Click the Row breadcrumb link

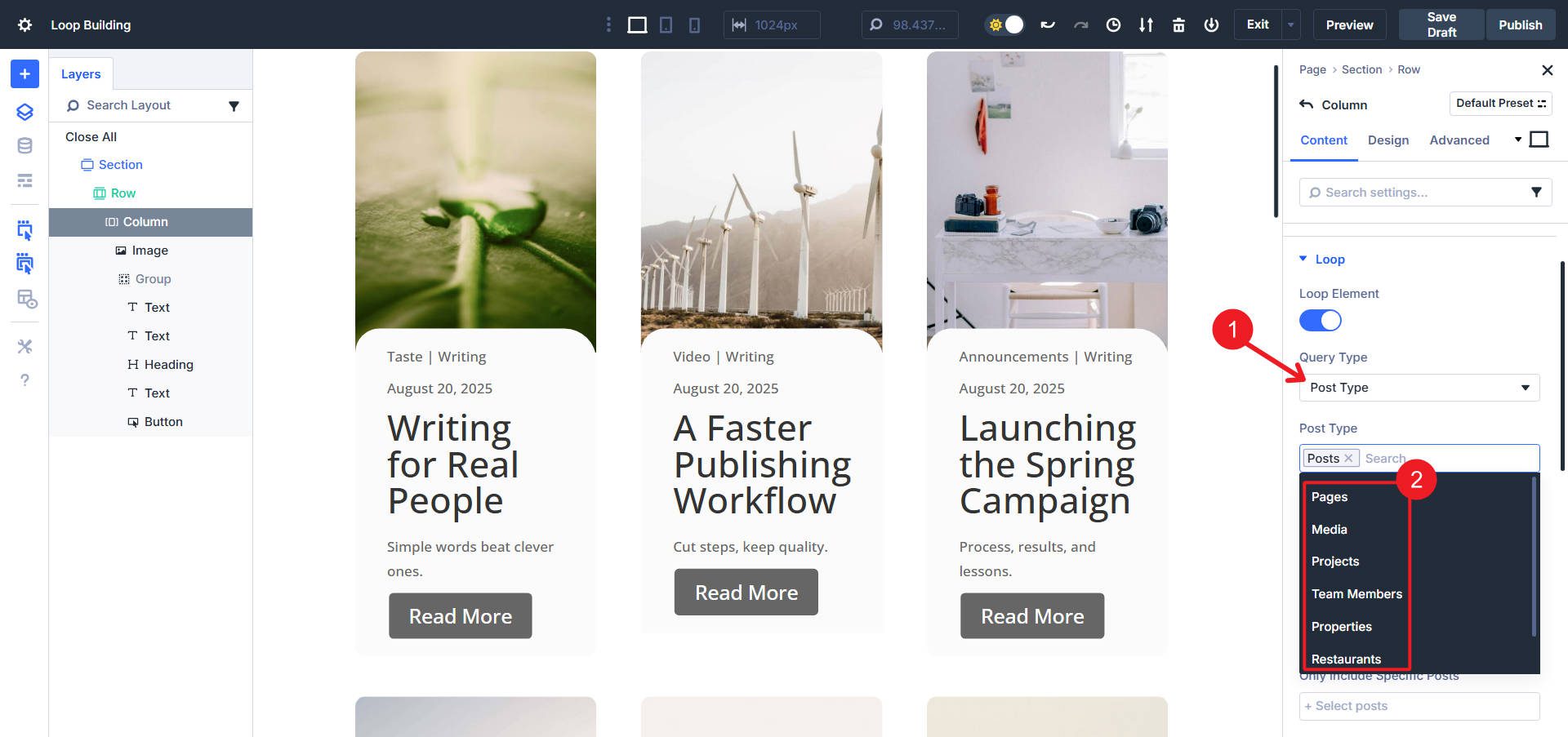point(1409,70)
